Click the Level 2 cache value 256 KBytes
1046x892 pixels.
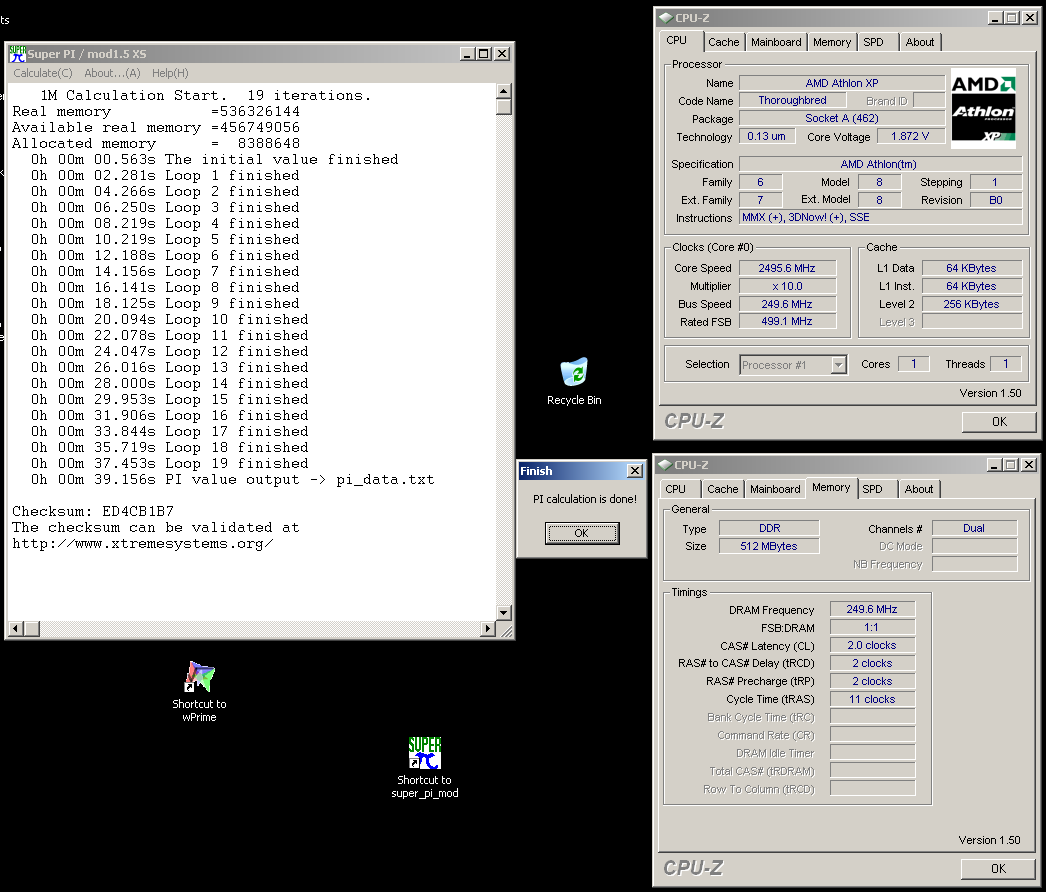click(x=971, y=304)
